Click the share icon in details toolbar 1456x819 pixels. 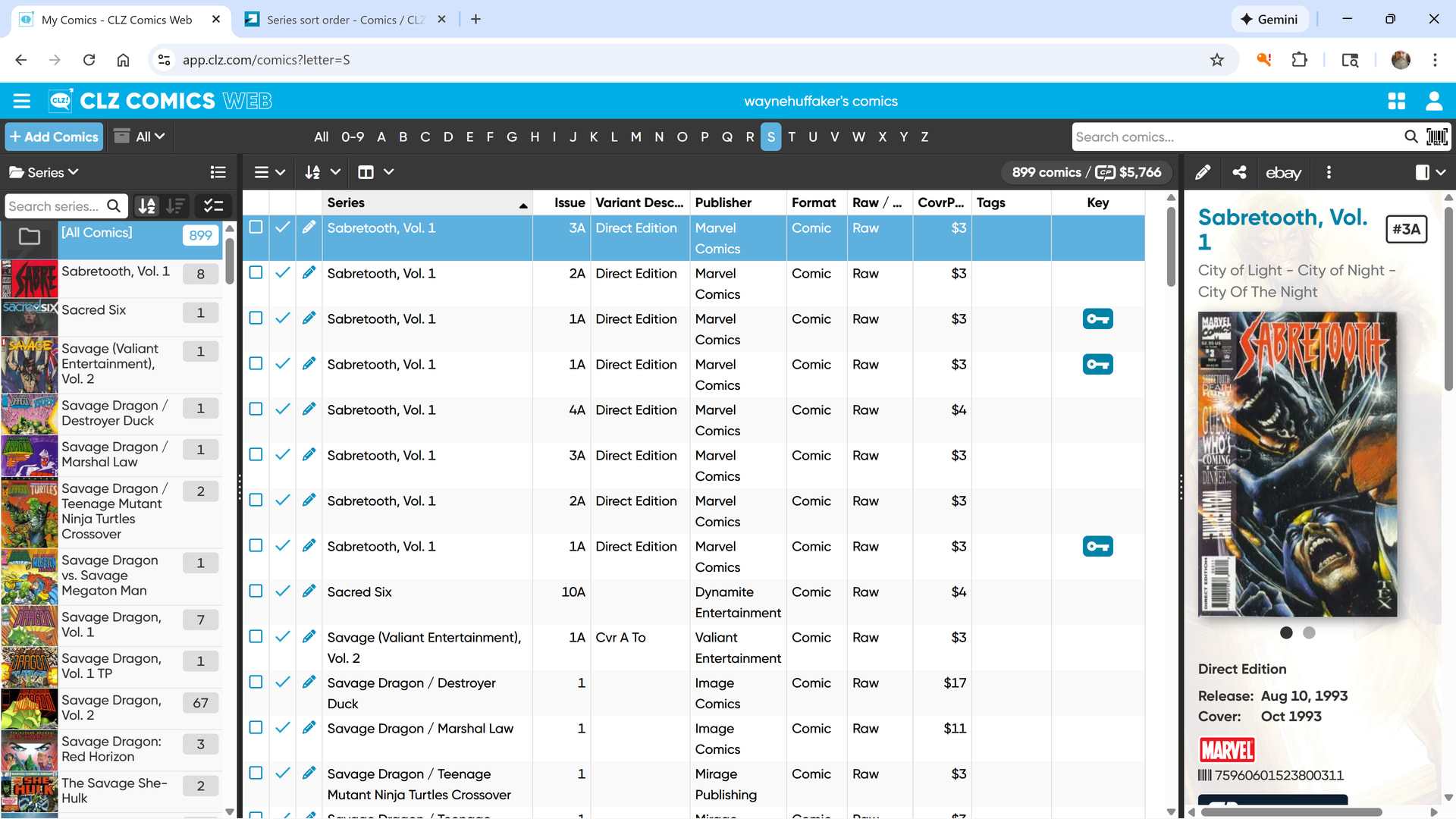click(x=1239, y=172)
